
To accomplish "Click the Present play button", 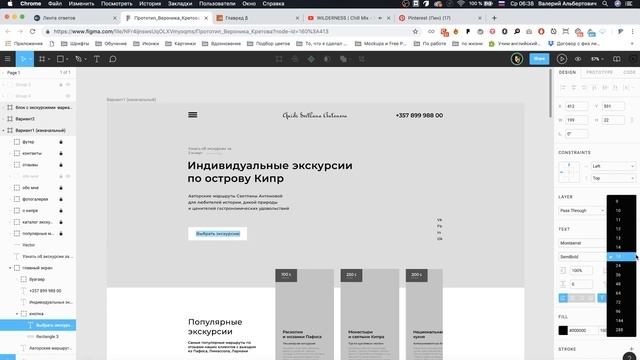I will click(x=562, y=59).
